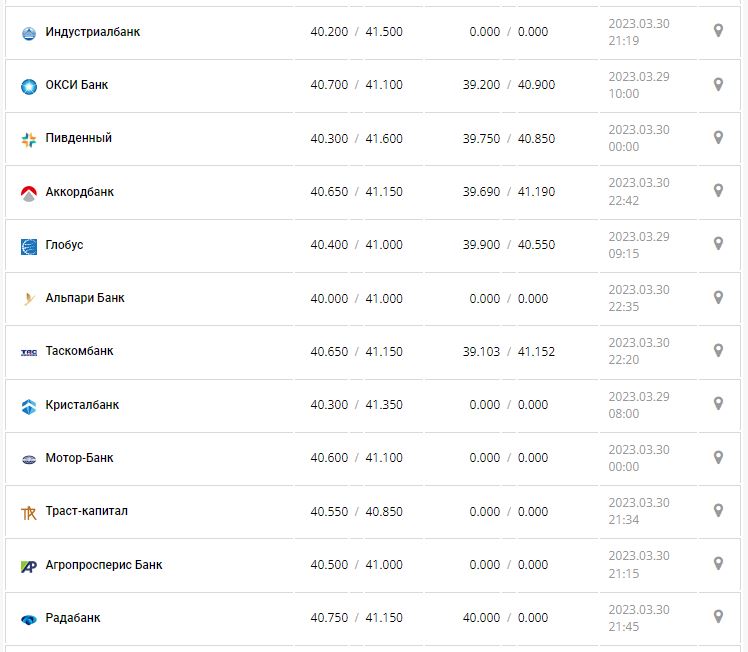Select the Глобус rate 40.400 / 41.000
Viewport: 748px width, 652px height.
tap(356, 245)
